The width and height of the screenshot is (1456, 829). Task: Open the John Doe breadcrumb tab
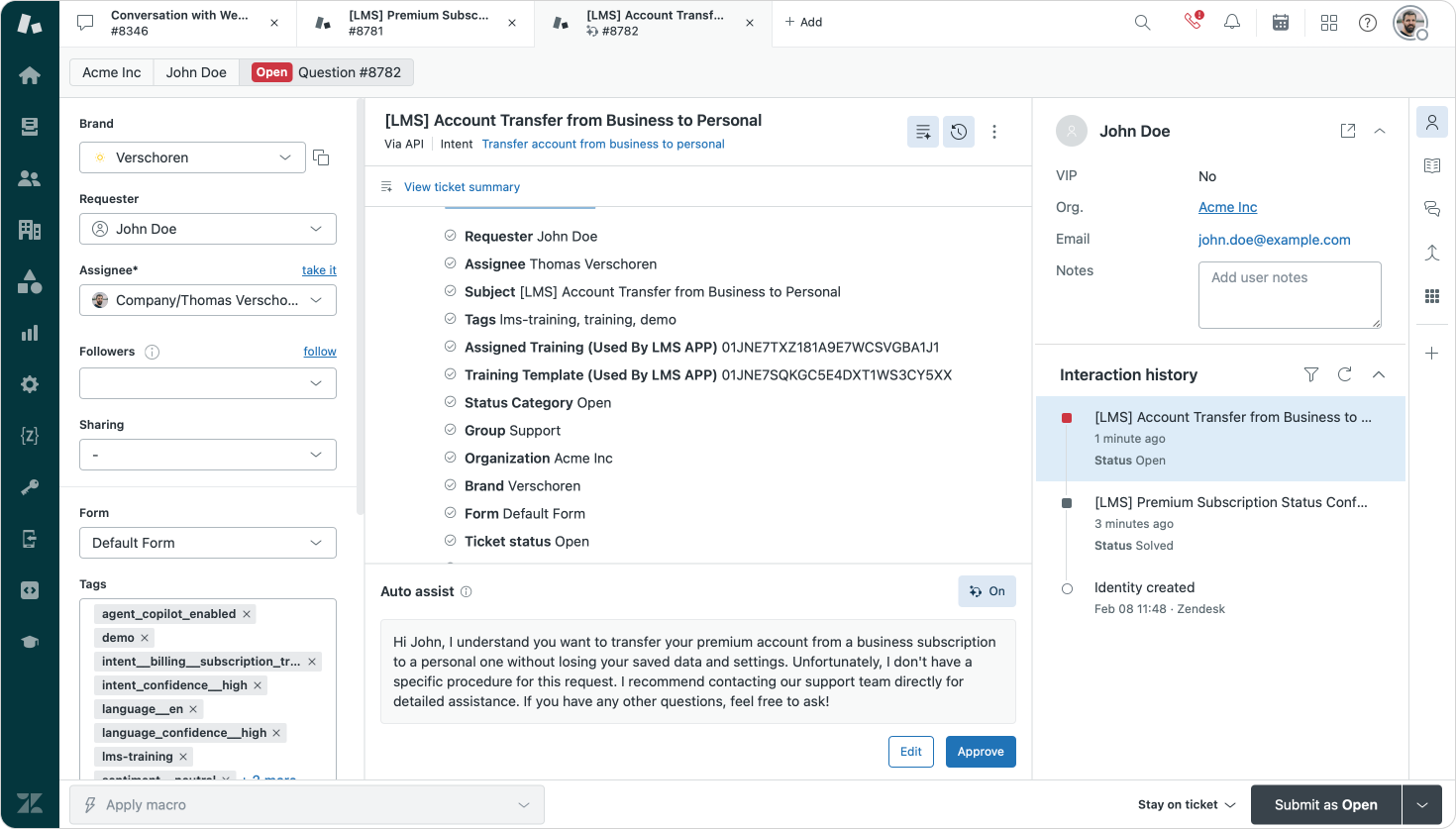(x=196, y=72)
